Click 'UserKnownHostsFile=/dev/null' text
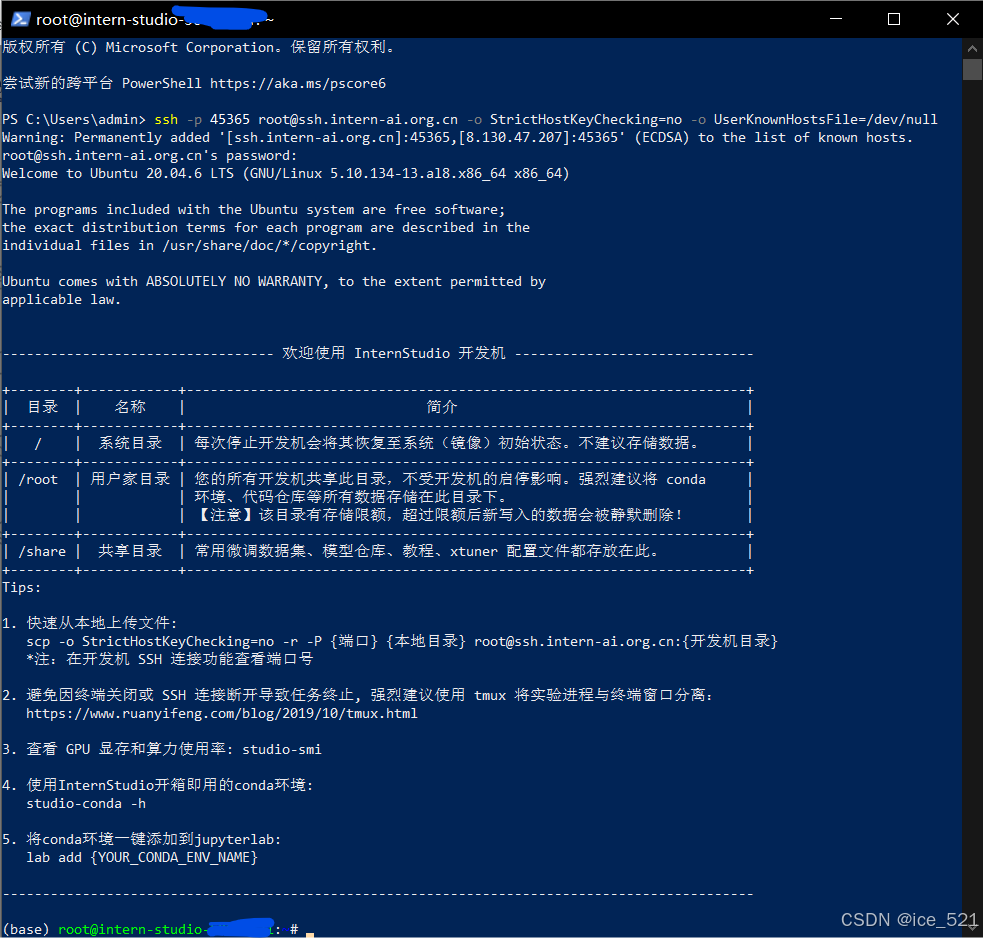This screenshot has width=983, height=938. pos(826,119)
